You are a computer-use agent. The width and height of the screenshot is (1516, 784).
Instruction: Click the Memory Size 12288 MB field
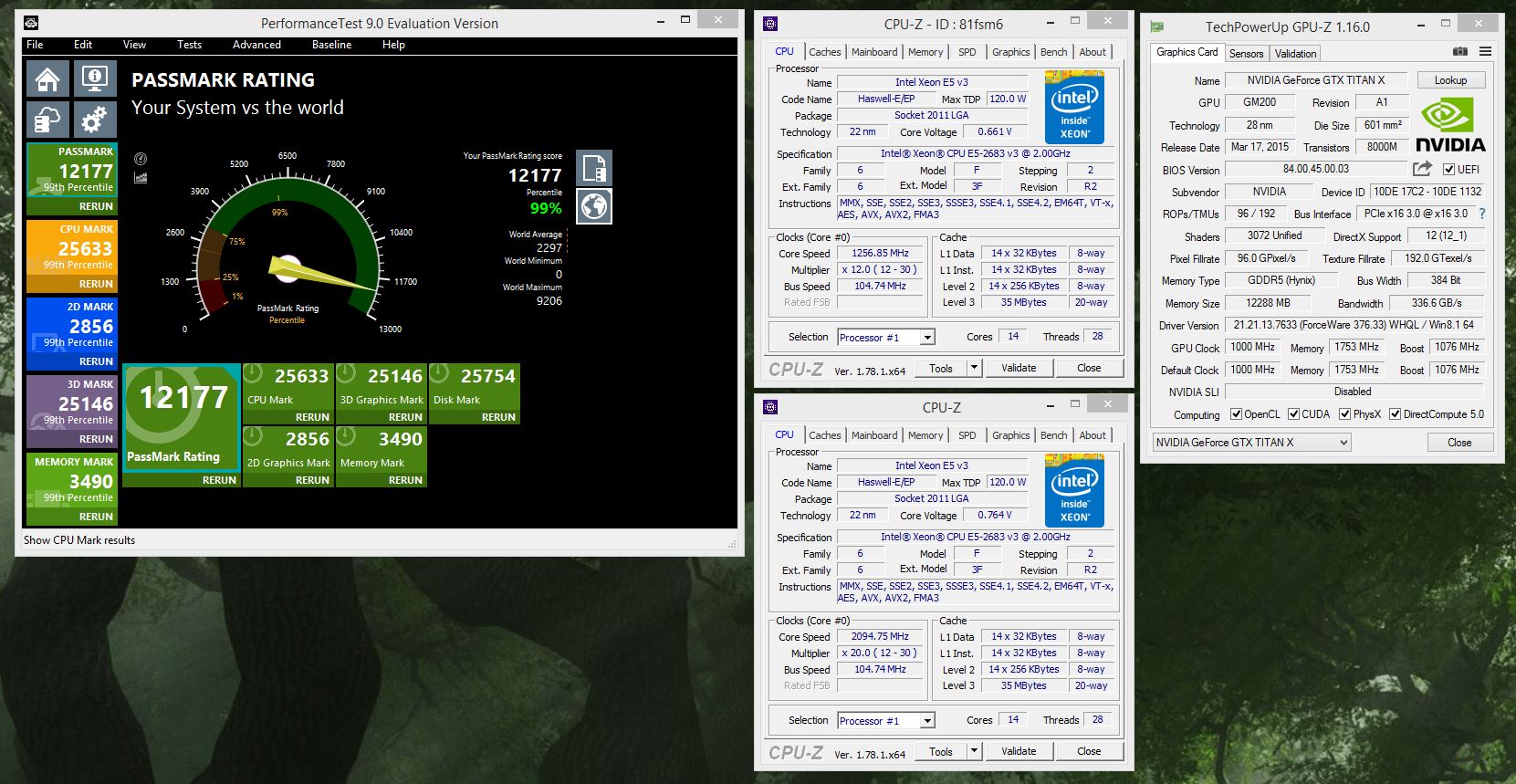click(1269, 303)
